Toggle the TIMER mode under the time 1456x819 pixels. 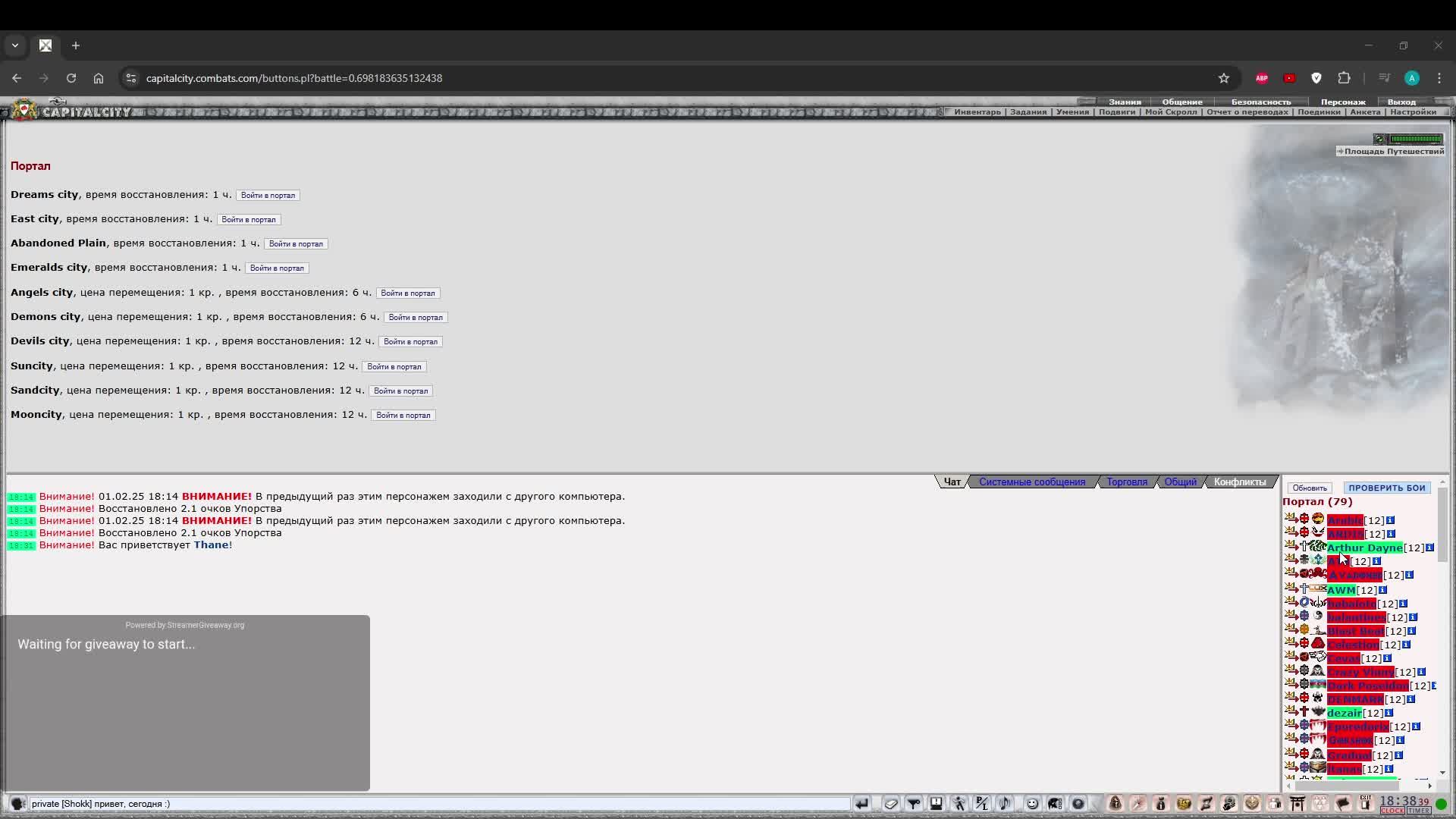point(1419,811)
